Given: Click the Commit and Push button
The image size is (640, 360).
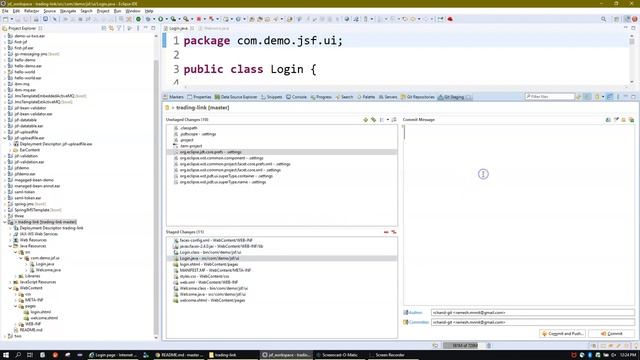Looking at the screenshot, I should (x=562, y=333).
